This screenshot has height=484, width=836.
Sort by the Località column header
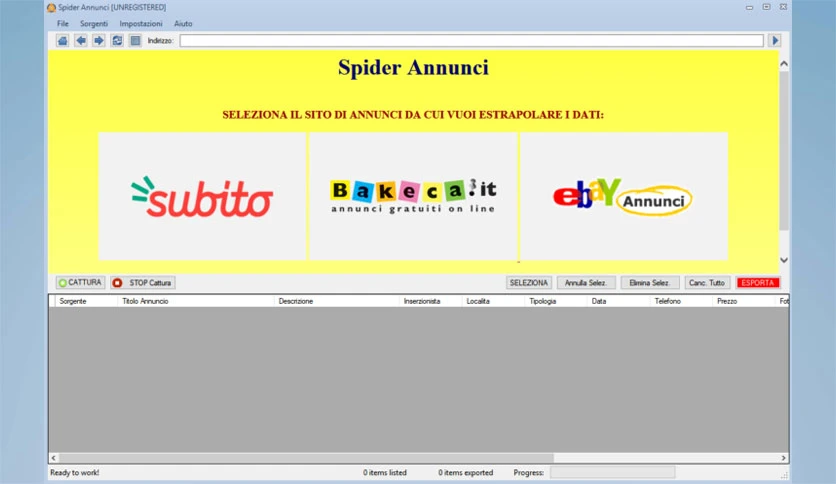493,301
